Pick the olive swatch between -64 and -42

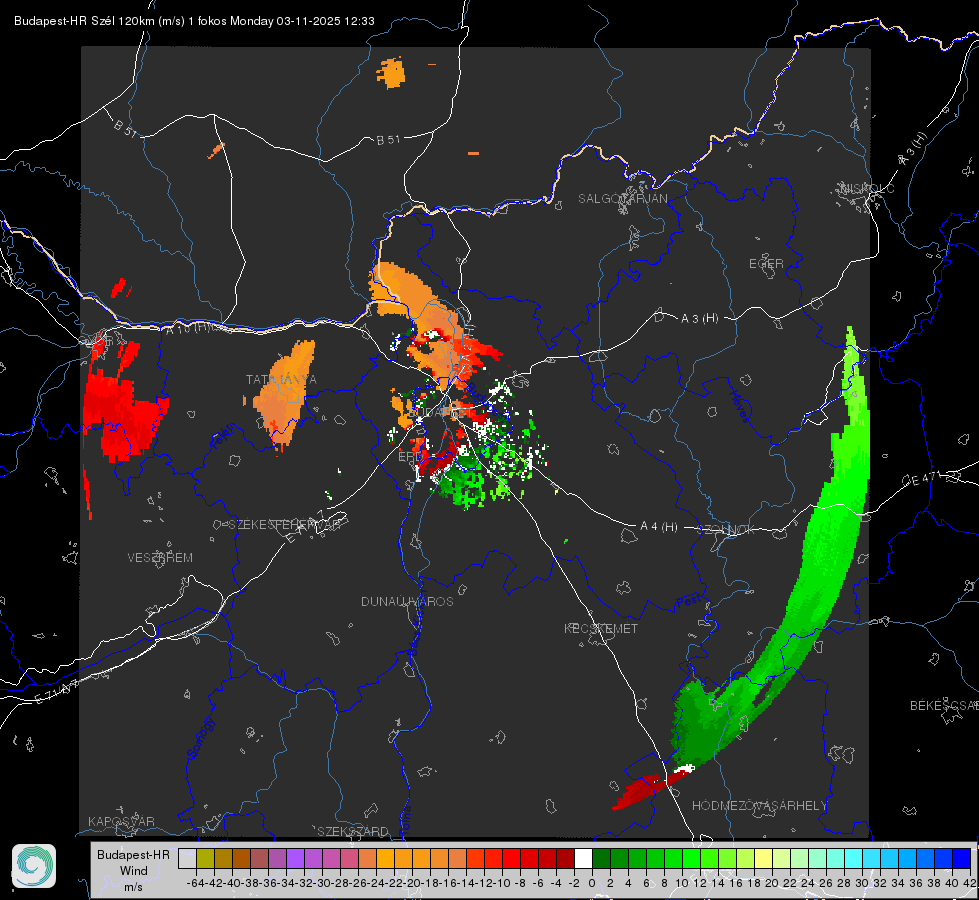coord(205,858)
